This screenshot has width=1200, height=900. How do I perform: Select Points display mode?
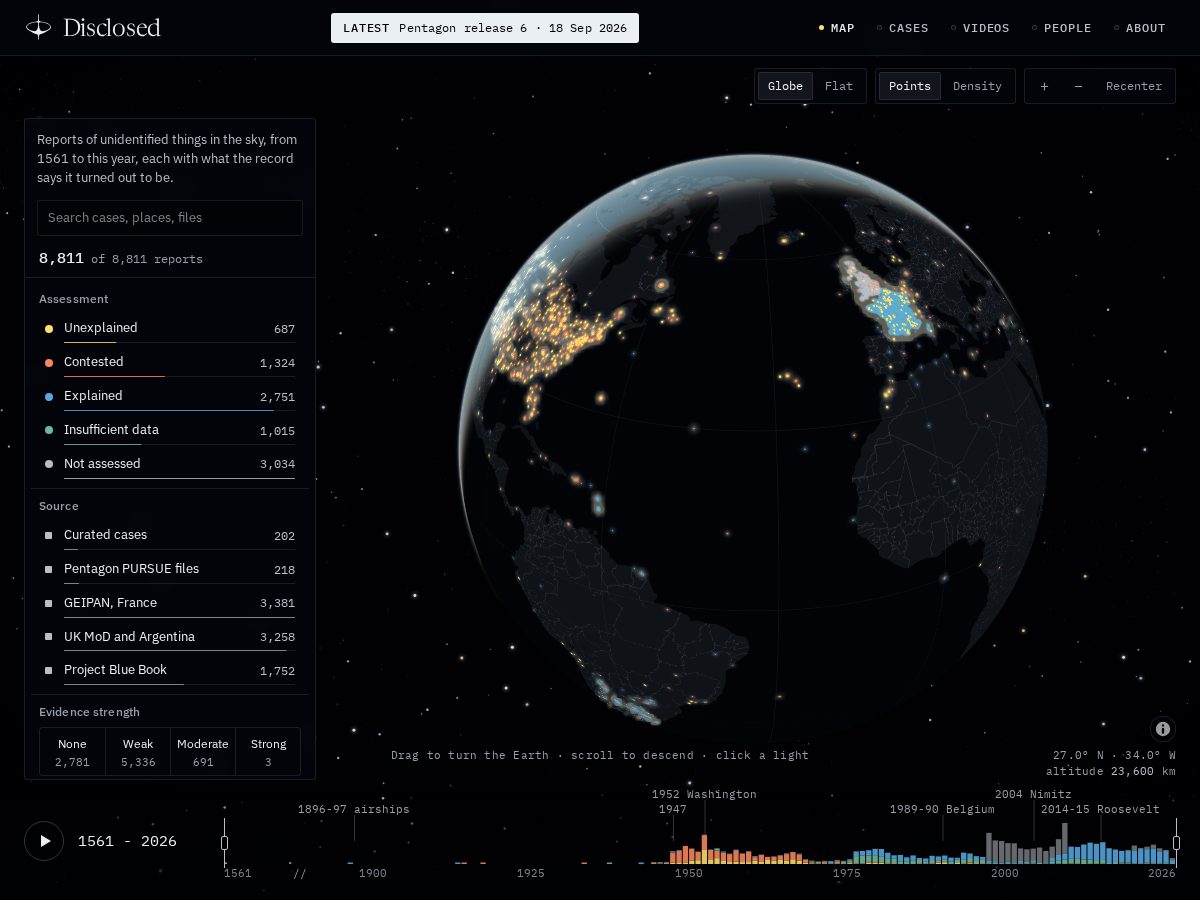click(910, 86)
